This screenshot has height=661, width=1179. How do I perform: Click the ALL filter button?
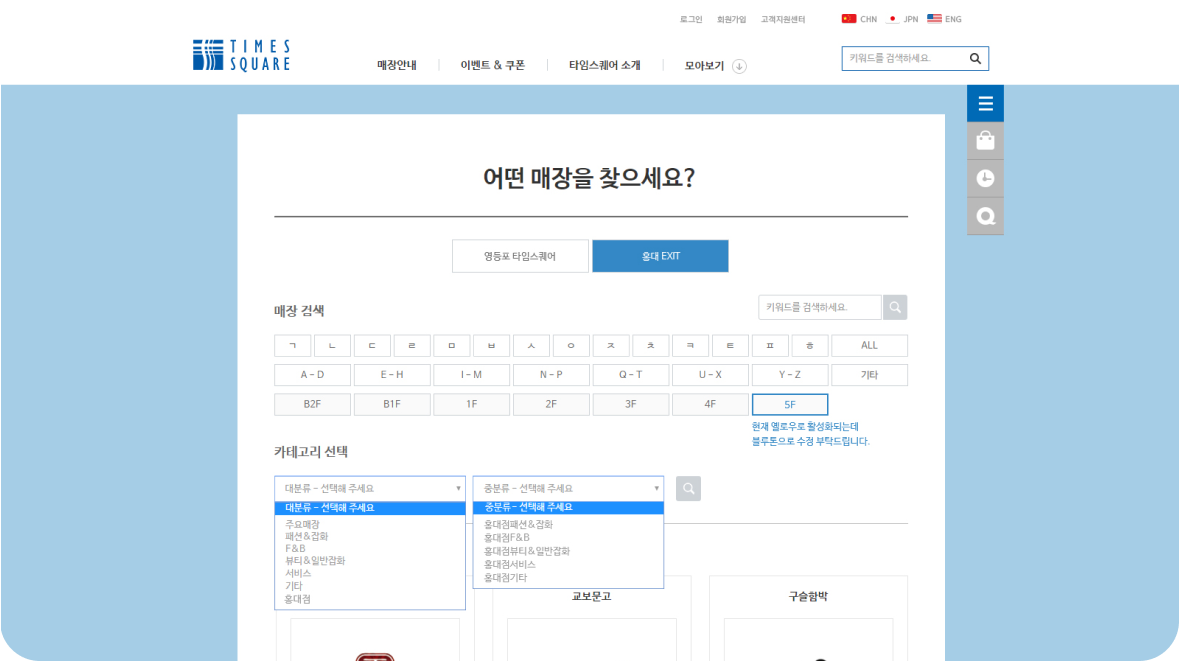pos(869,346)
